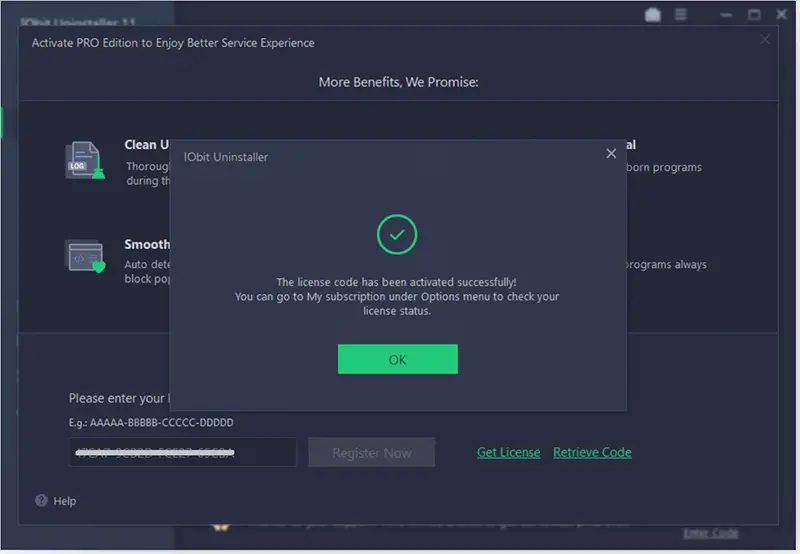Maximize the IObit Uninstaller main window
Image resolution: width=800 pixels, height=554 pixels.
coord(754,14)
